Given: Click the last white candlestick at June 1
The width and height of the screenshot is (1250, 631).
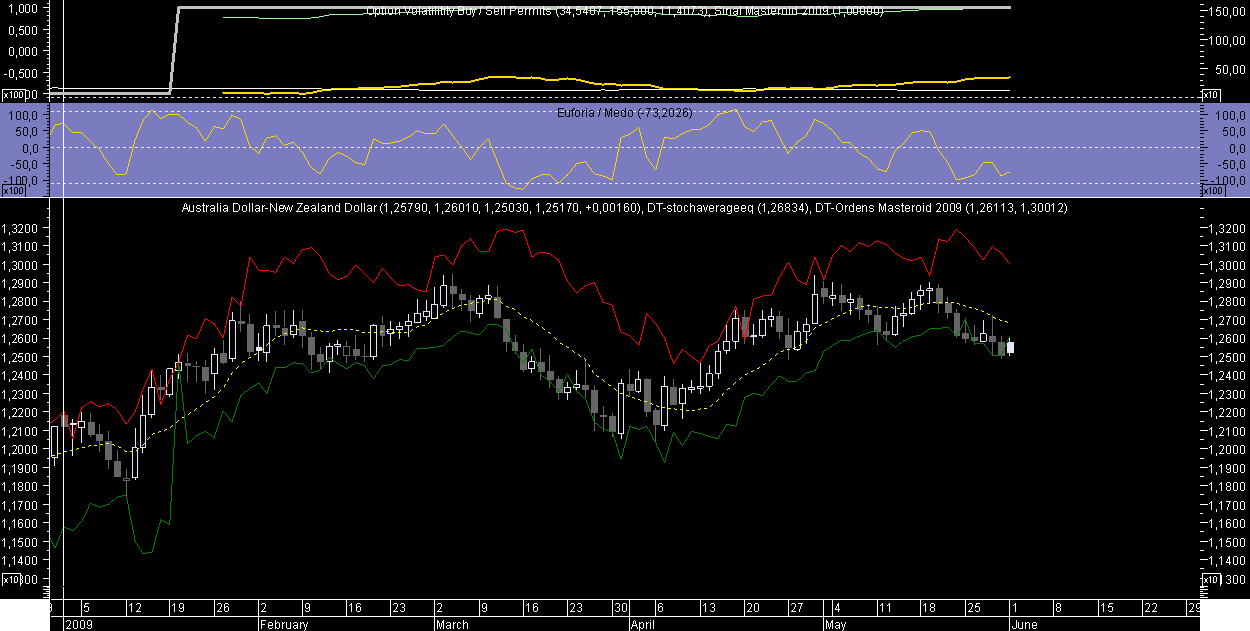Looking at the screenshot, I should coord(1011,347).
